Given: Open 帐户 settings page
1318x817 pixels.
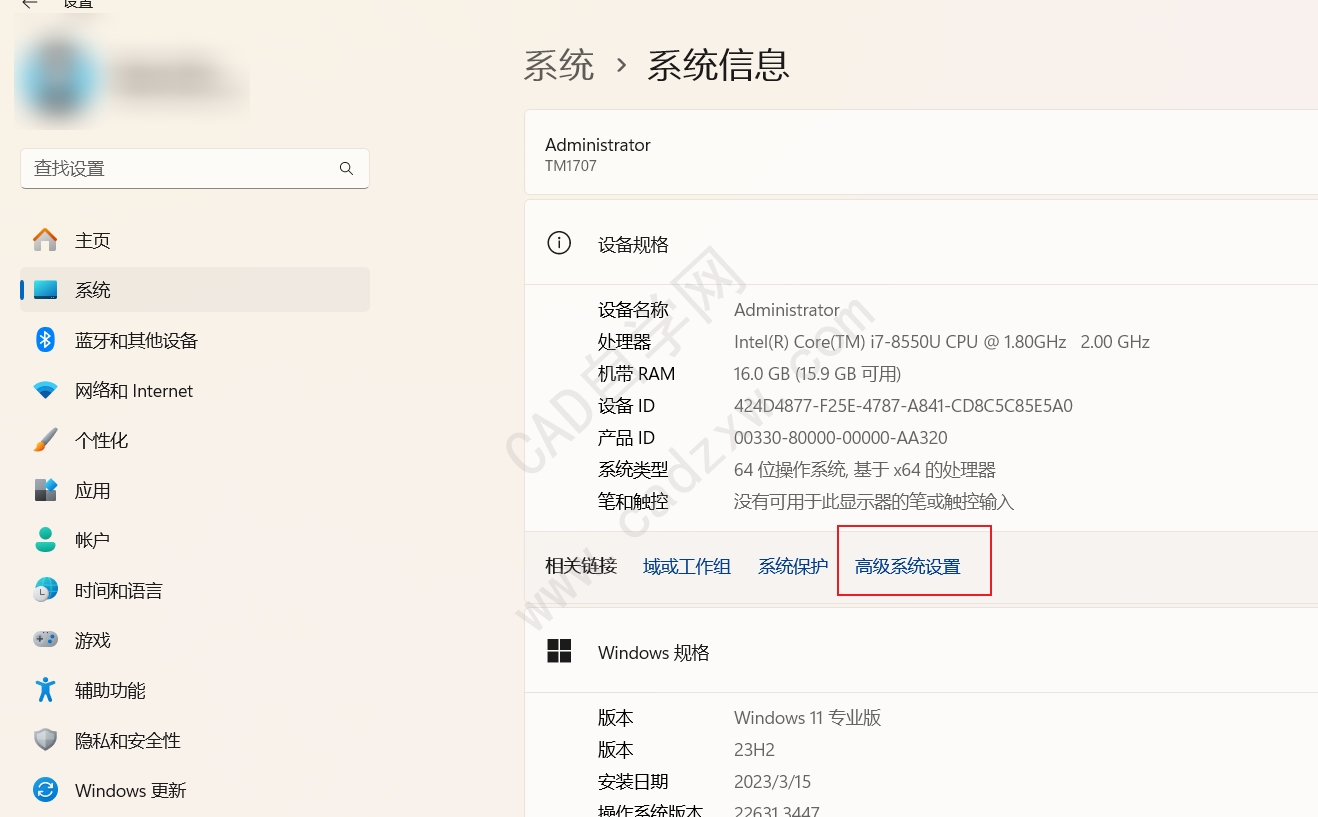Looking at the screenshot, I should tap(195, 540).
